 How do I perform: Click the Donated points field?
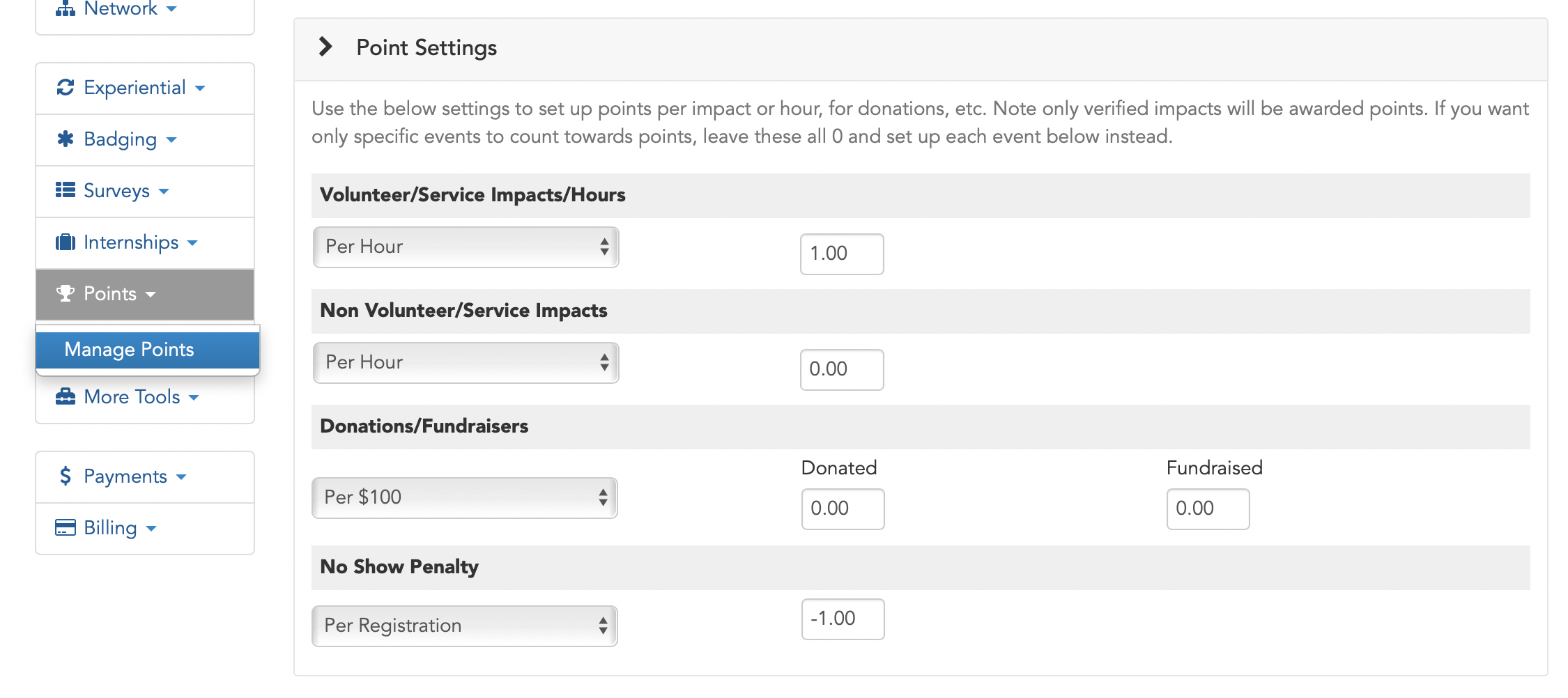click(843, 509)
